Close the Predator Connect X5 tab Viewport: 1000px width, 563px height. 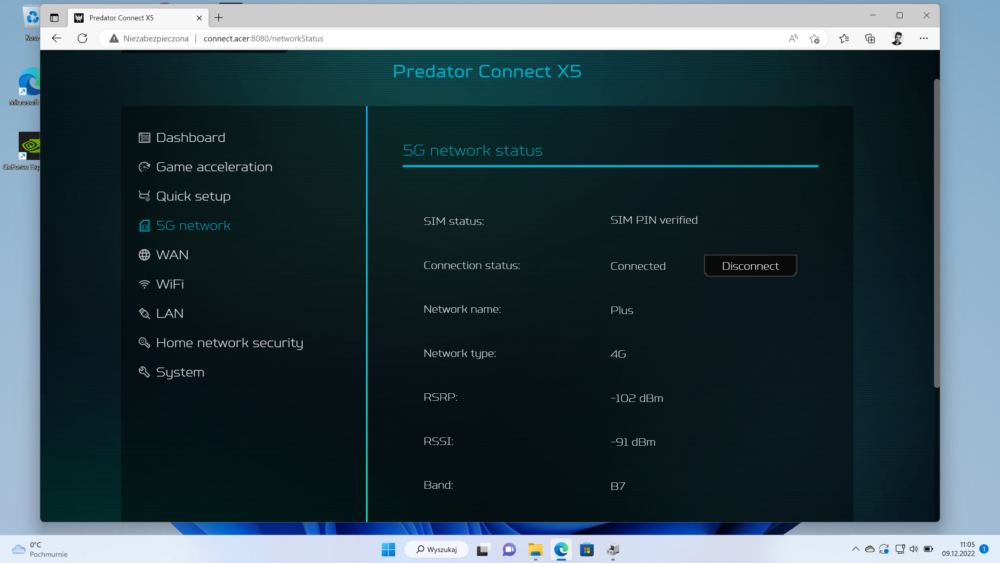(199, 18)
